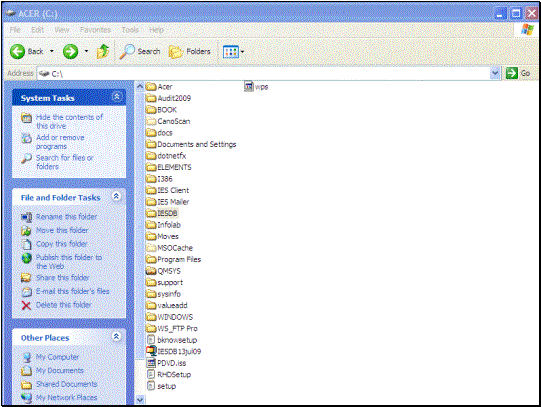Select the sysinfo folder
The width and height of the screenshot is (541, 407).
pyautogui.click(x=163, y=294)
